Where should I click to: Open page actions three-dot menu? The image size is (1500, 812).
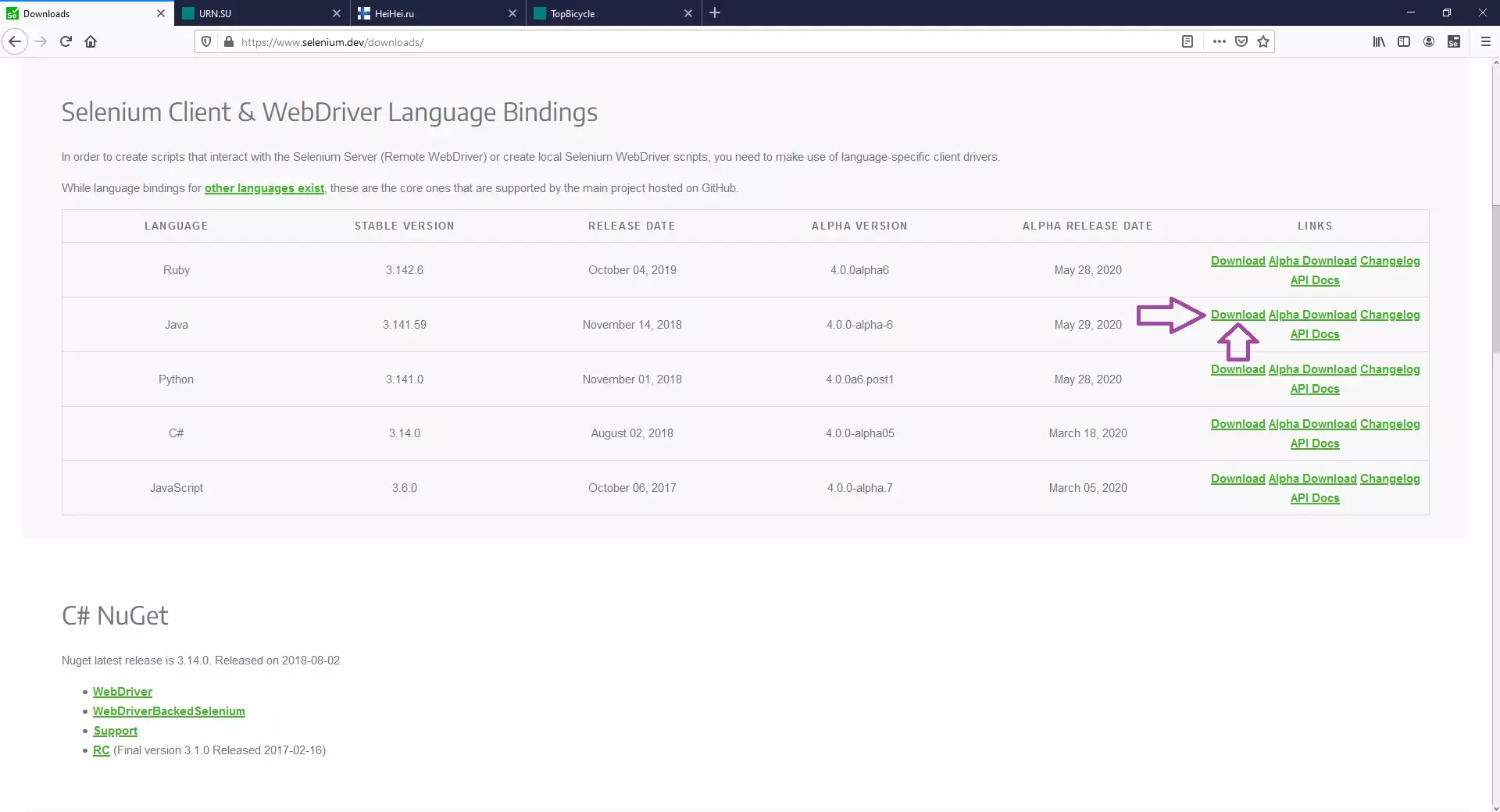point(1219,41)
